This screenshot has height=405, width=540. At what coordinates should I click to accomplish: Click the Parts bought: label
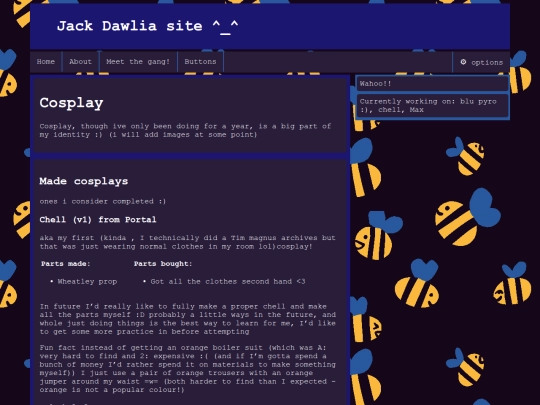point(163,264)
